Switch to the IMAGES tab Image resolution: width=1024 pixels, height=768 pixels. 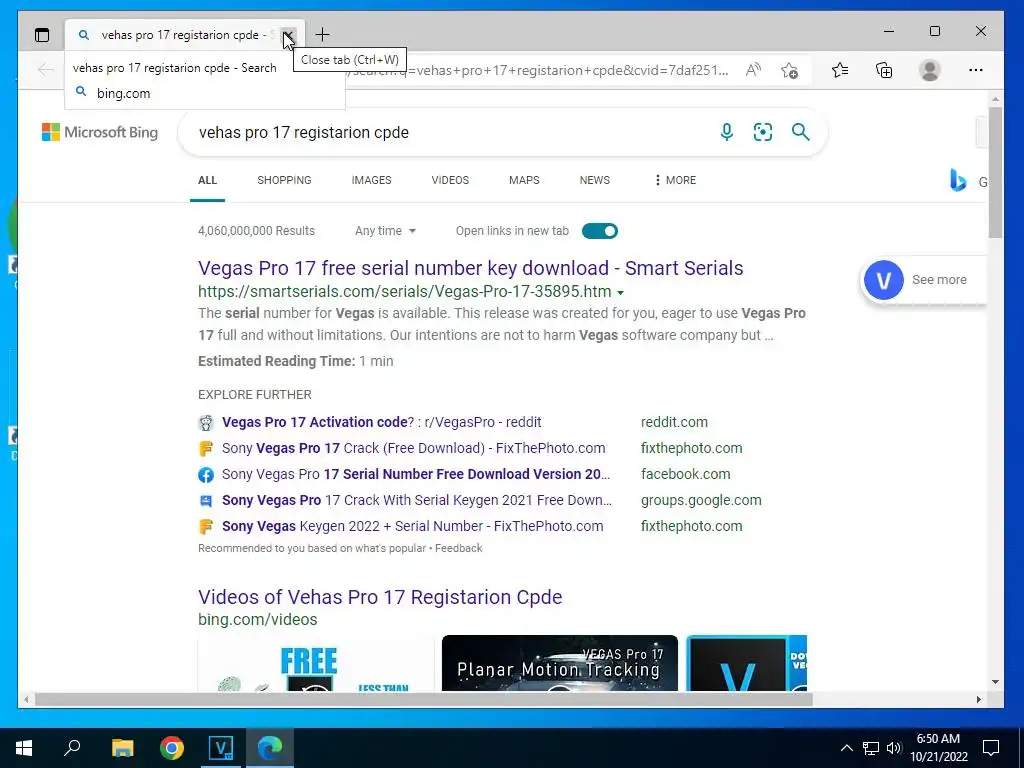(372, 180)
